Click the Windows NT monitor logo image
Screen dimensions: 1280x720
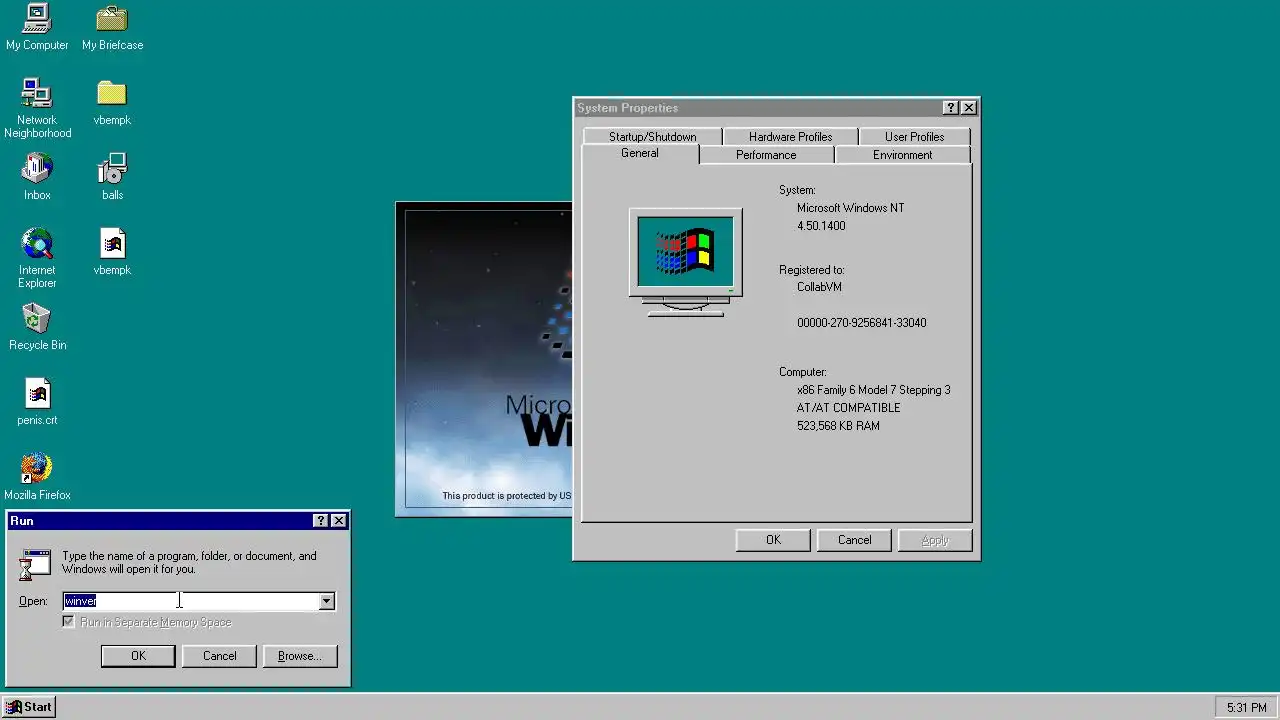685,262
